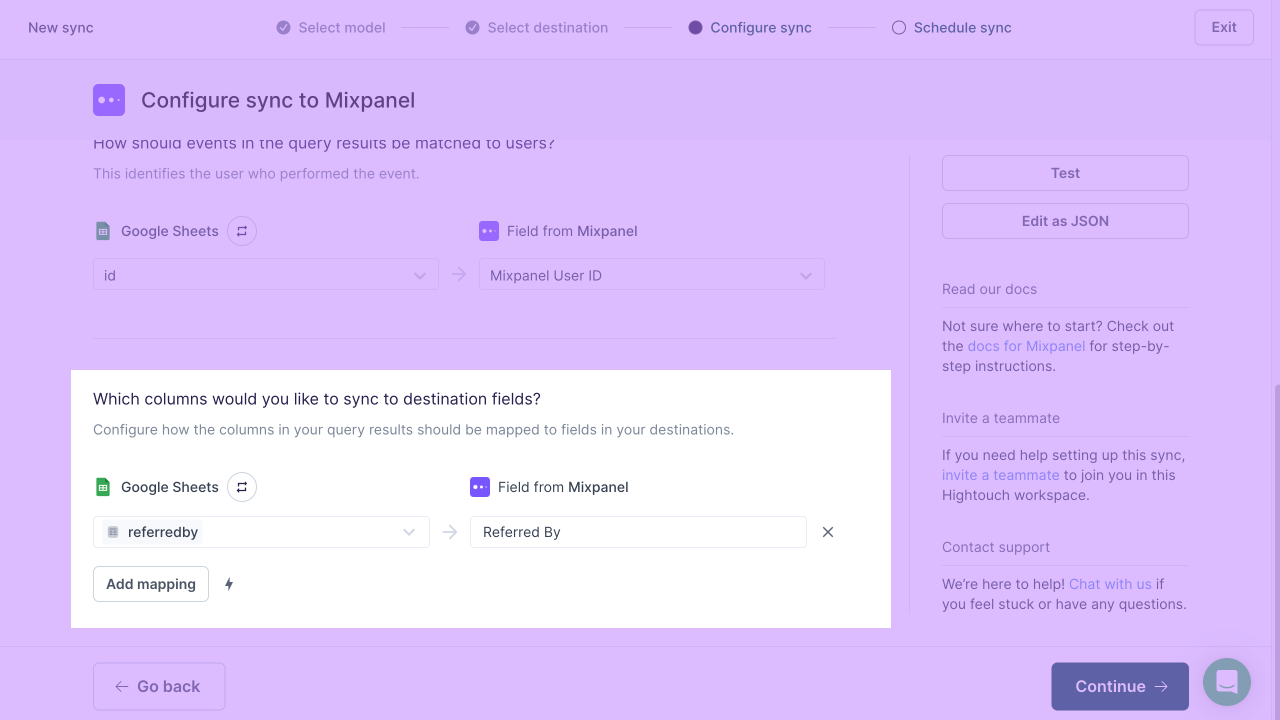Open the Mixpanel User ID dropdown

pyautogui.click(x=652, y=275)
